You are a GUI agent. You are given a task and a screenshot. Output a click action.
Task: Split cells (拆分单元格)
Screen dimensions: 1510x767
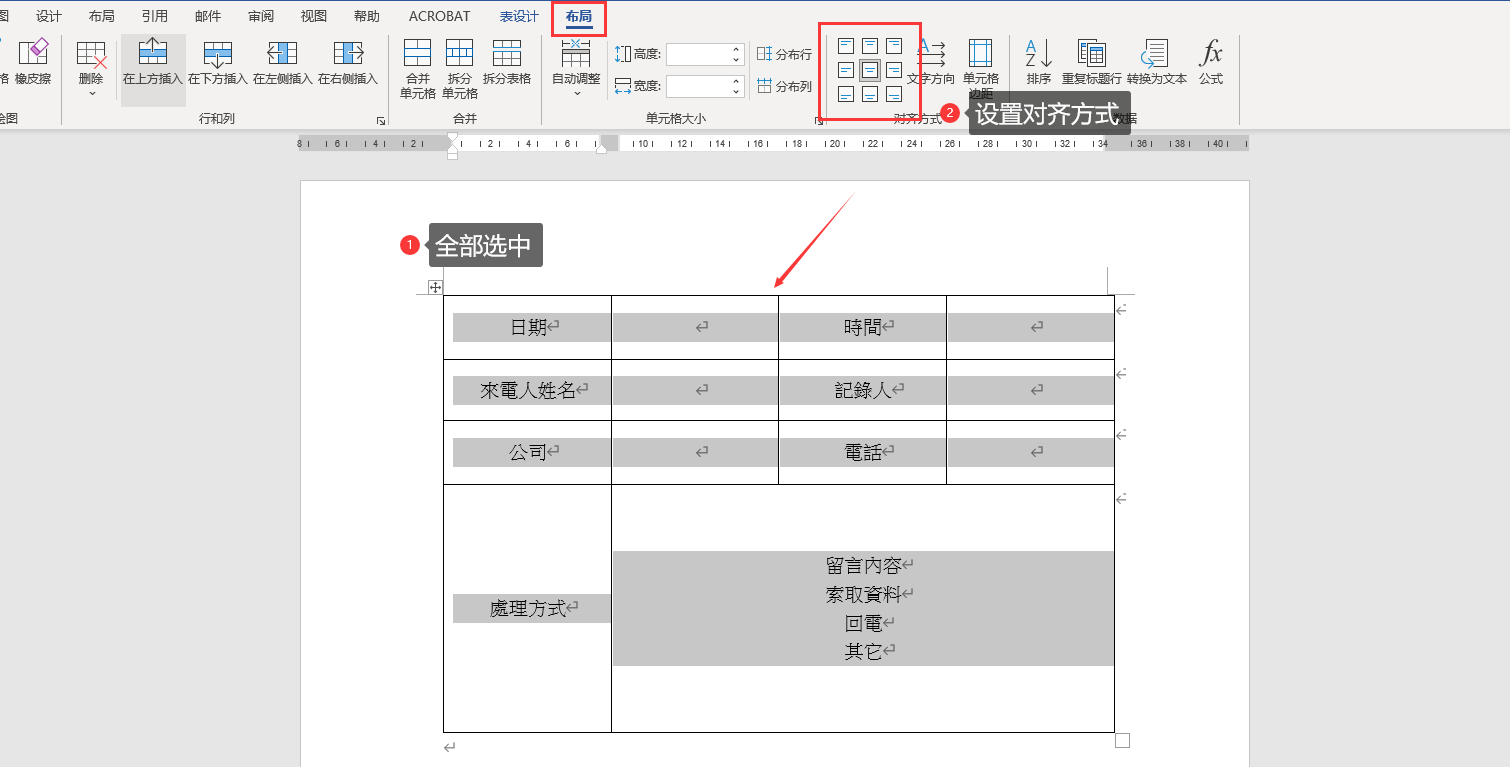[459, 68]
